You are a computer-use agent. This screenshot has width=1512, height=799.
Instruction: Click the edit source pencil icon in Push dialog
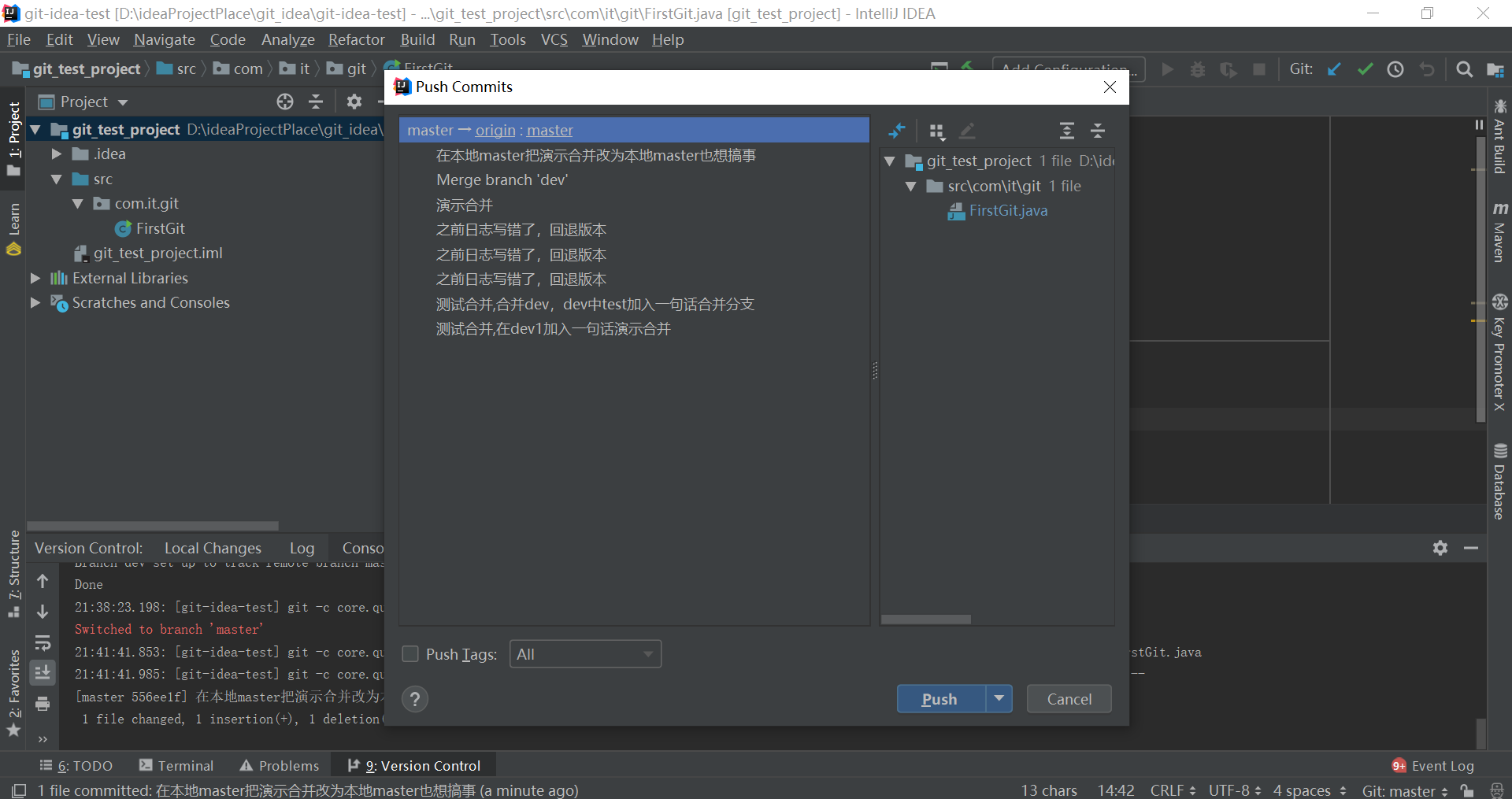pyautogui.click(x=967, y=131)
